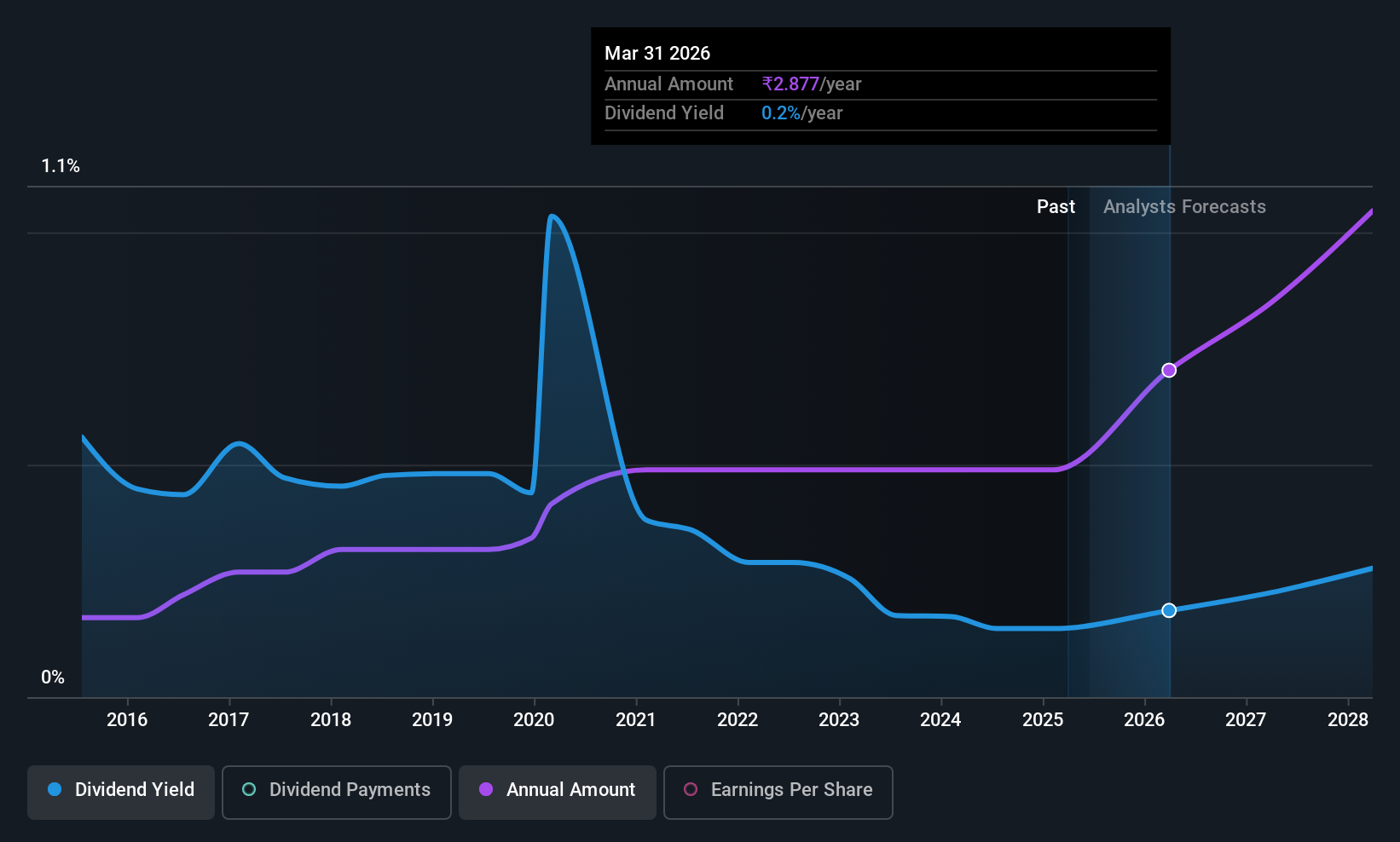This screenshot has height=842, width=1400.
Task: Select the purple Annual Amount data point marker
Action: point(1169,370)
